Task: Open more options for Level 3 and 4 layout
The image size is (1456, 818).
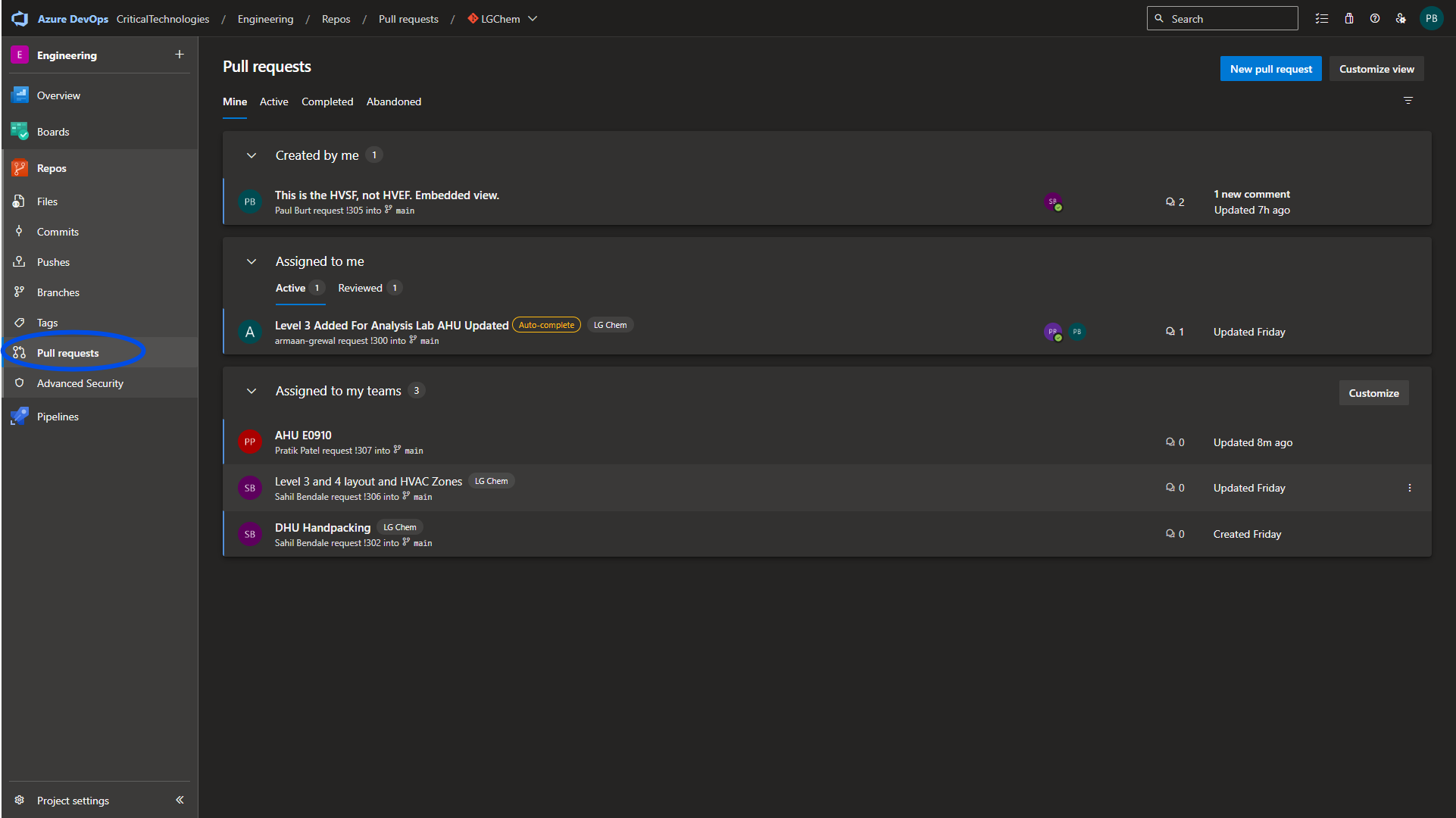Action: (1410, 488)
